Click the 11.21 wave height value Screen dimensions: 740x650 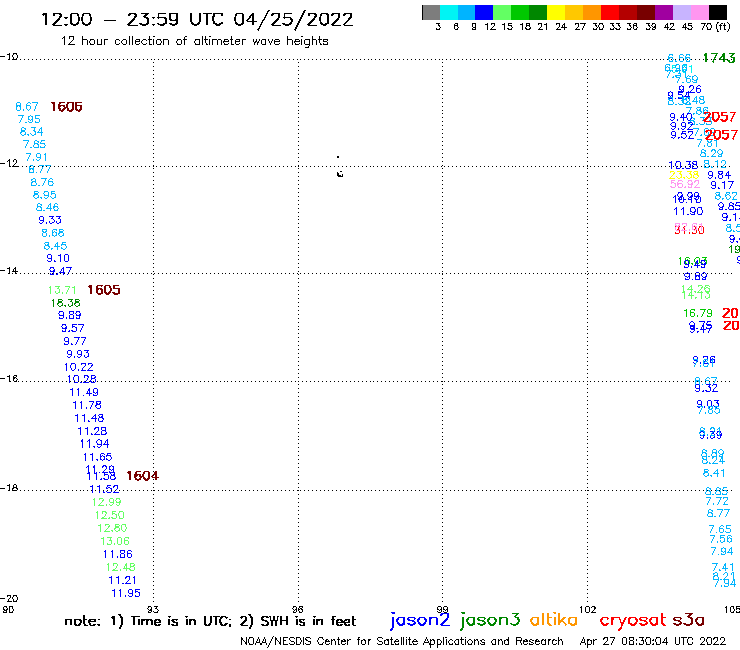pyautogui.click(x=123, y=580)
